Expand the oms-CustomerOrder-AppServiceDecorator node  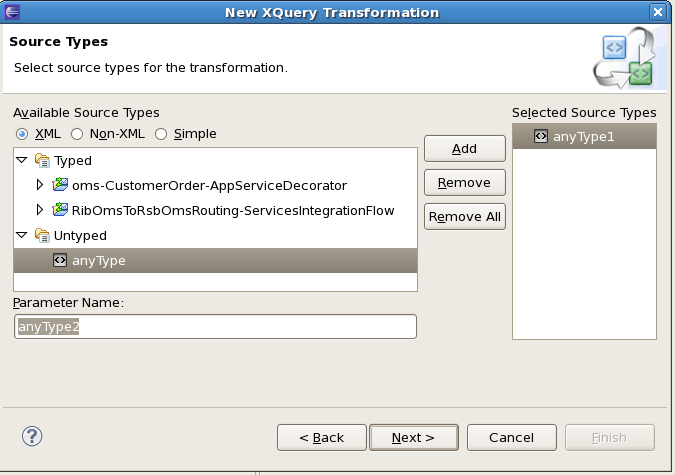tap(40, 185)
